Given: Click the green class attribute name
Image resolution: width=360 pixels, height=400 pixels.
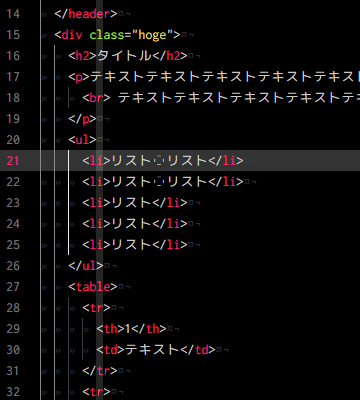Looking at the screenshot, I should pos(107,35).
